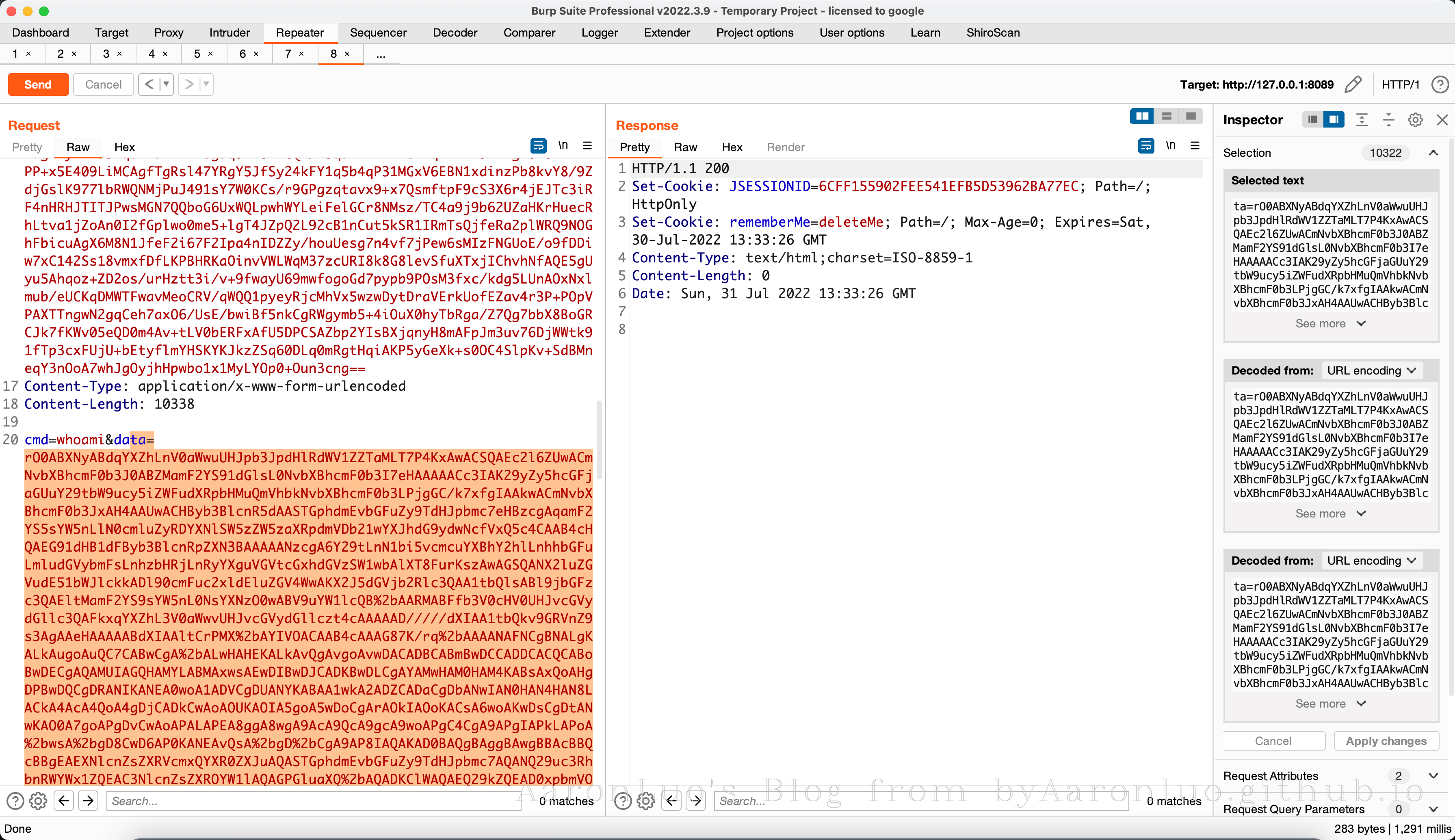
Task: Dock Inspector to the right side
Action: click(x=1334, y=119)
